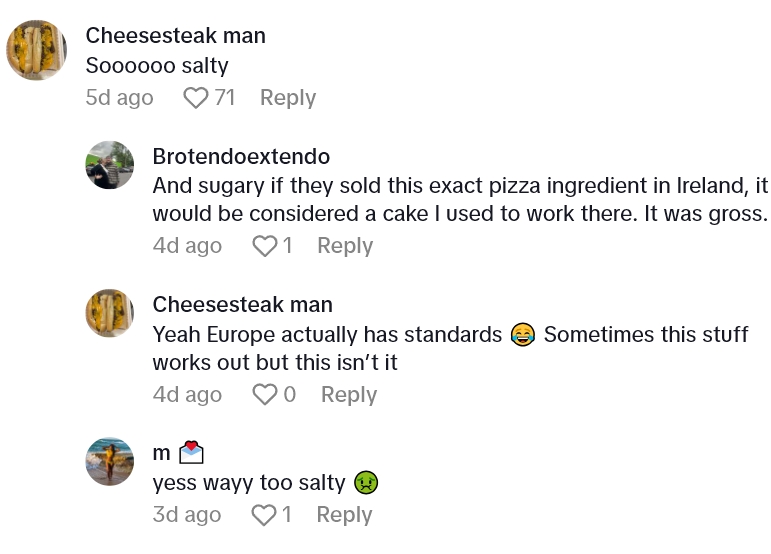Open Cheesesteak man's avatar in reply thread
This screenshot has height=554, width=771.
[x=110, y=313]
